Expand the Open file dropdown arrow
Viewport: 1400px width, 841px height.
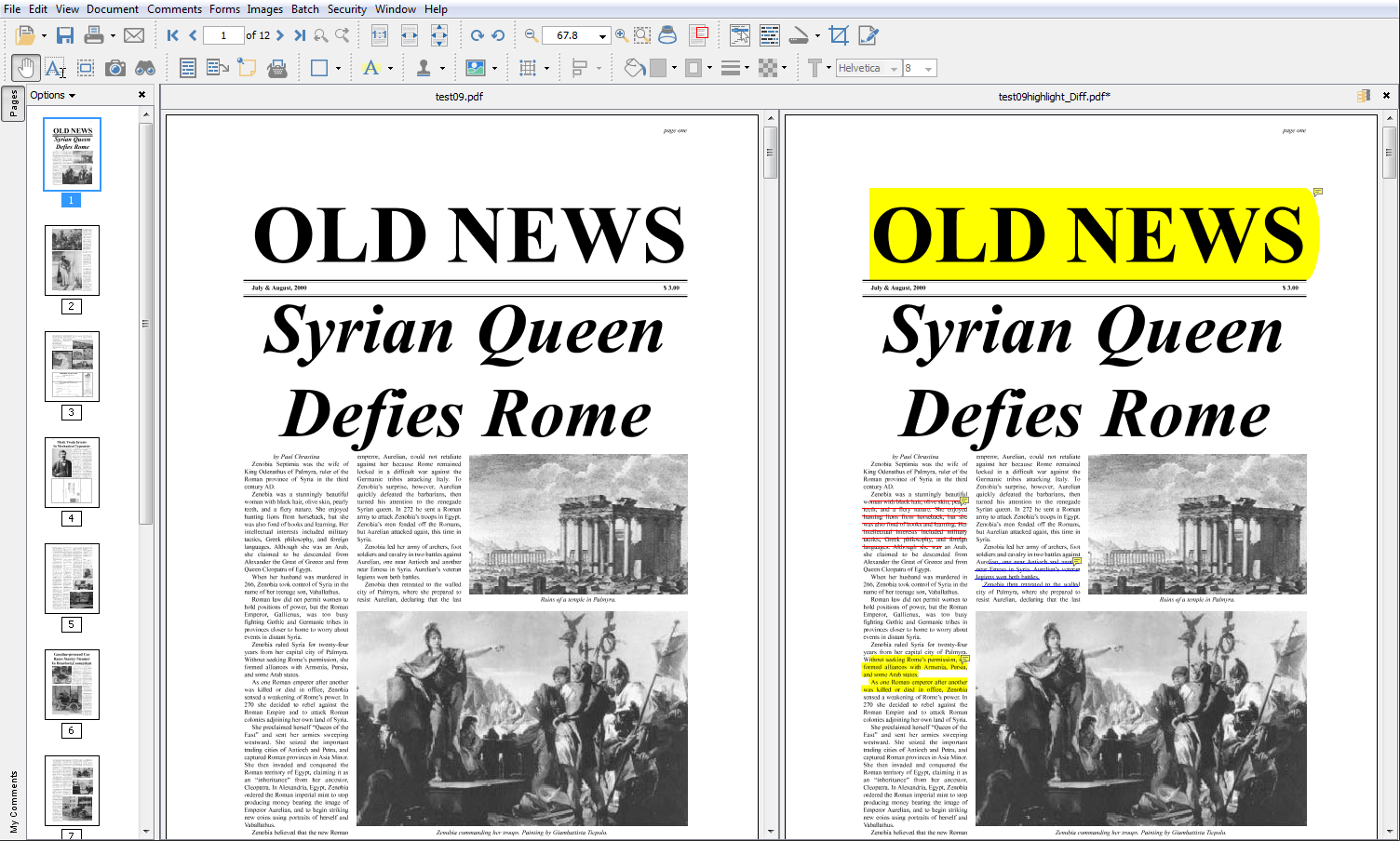point(44,36)
